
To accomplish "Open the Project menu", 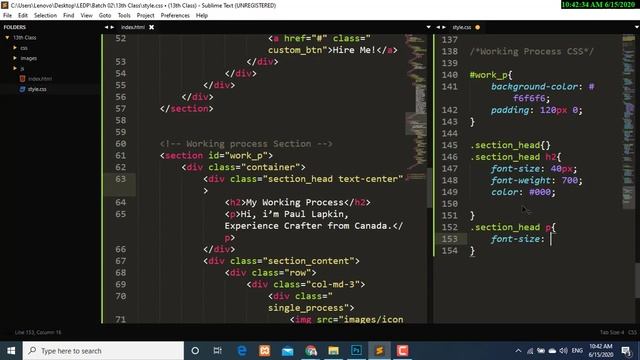I will click(x=145, y=15).
